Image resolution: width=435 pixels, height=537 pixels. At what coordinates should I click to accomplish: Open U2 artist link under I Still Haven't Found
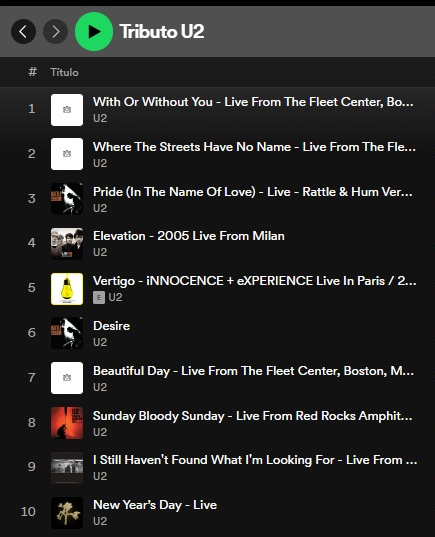(100, 476)
